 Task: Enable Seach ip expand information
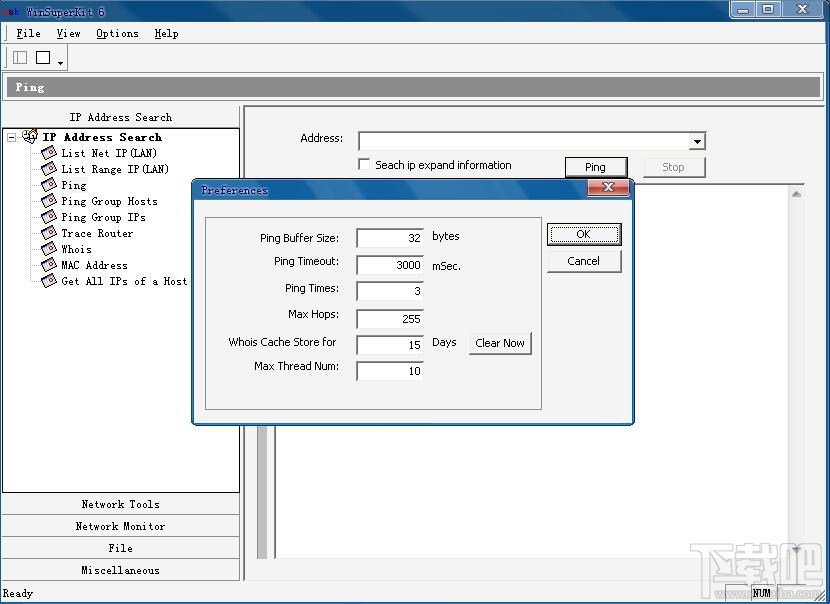click(x=364, y=165)
